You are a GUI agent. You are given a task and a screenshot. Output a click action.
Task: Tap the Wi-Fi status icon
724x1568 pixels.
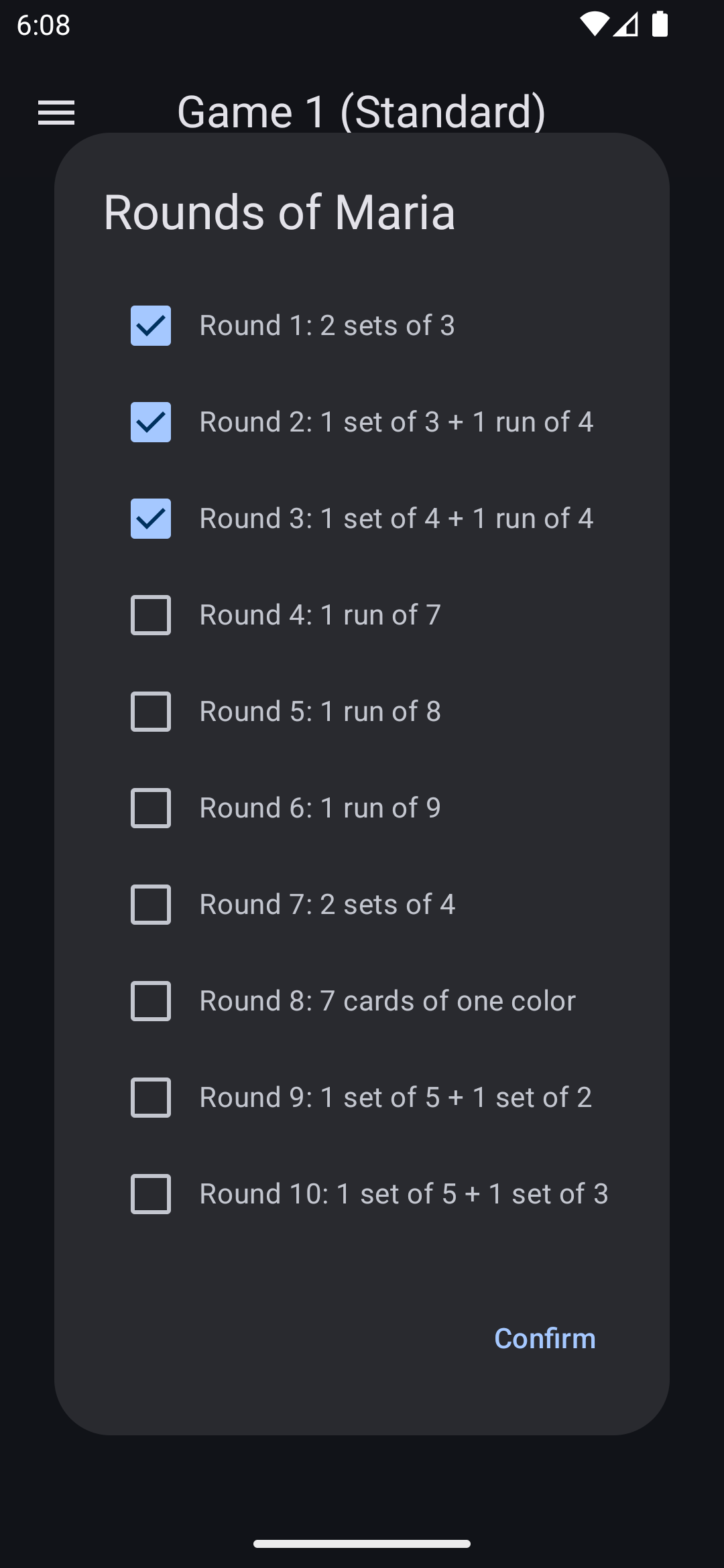[x=593, y=25]
